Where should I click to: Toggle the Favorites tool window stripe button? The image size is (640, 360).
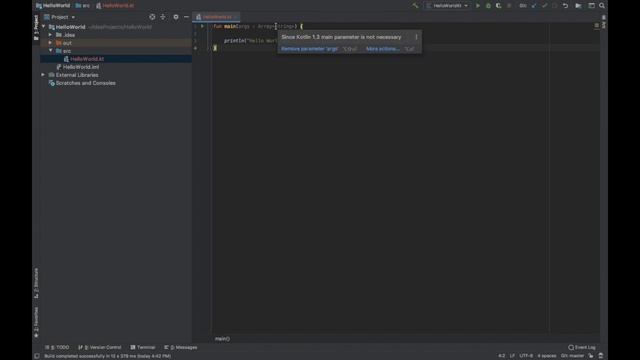[36, 322]
